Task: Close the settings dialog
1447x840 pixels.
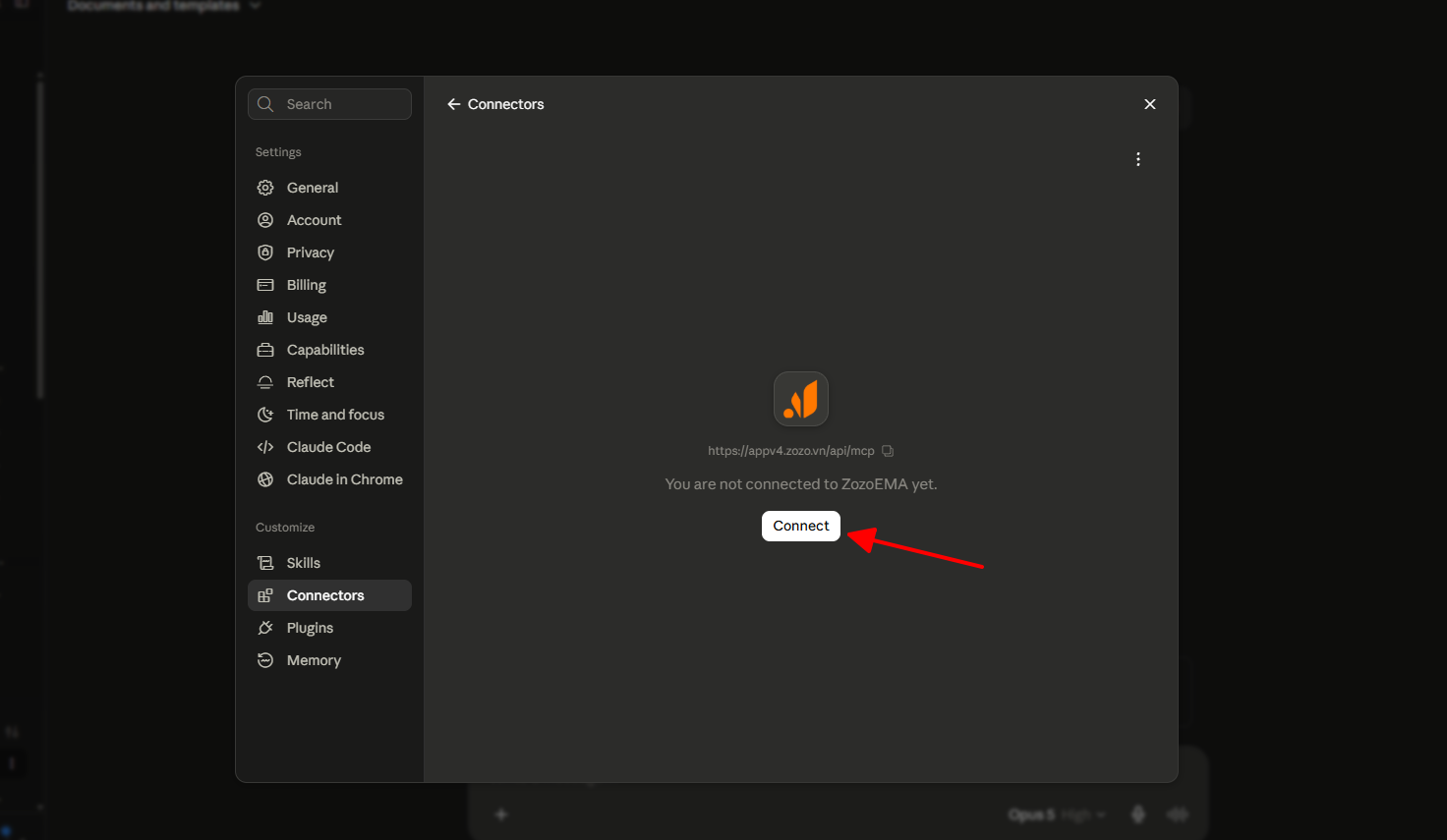Action: (1150, 104)
